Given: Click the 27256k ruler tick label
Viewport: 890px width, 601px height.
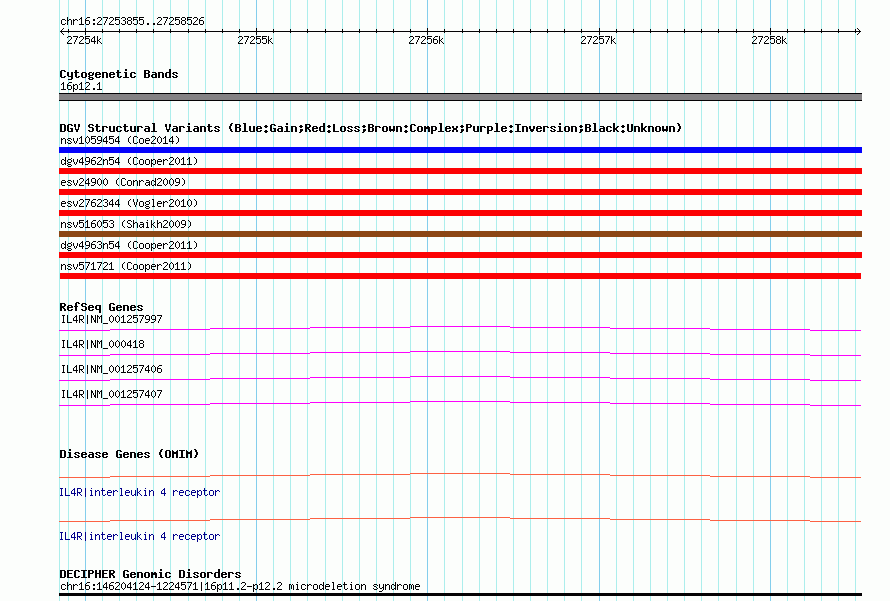Looking at the screenshot, I should point(426,40).
